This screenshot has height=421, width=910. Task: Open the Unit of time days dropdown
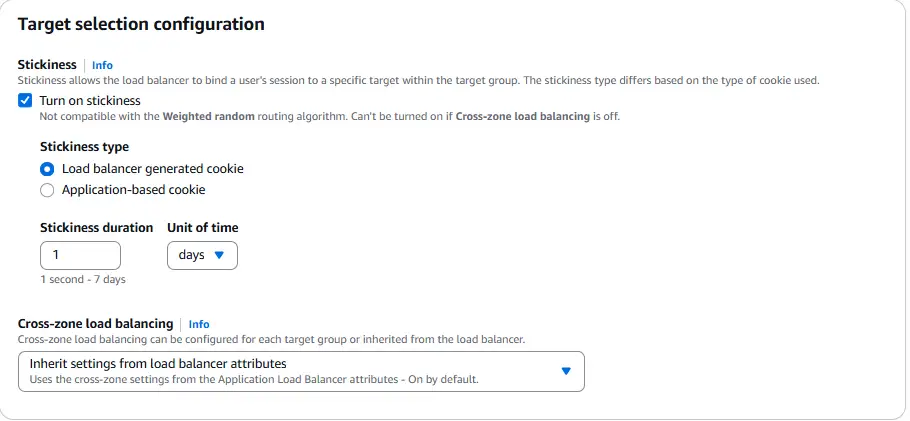pyautogui.click(x=202, y=256)
